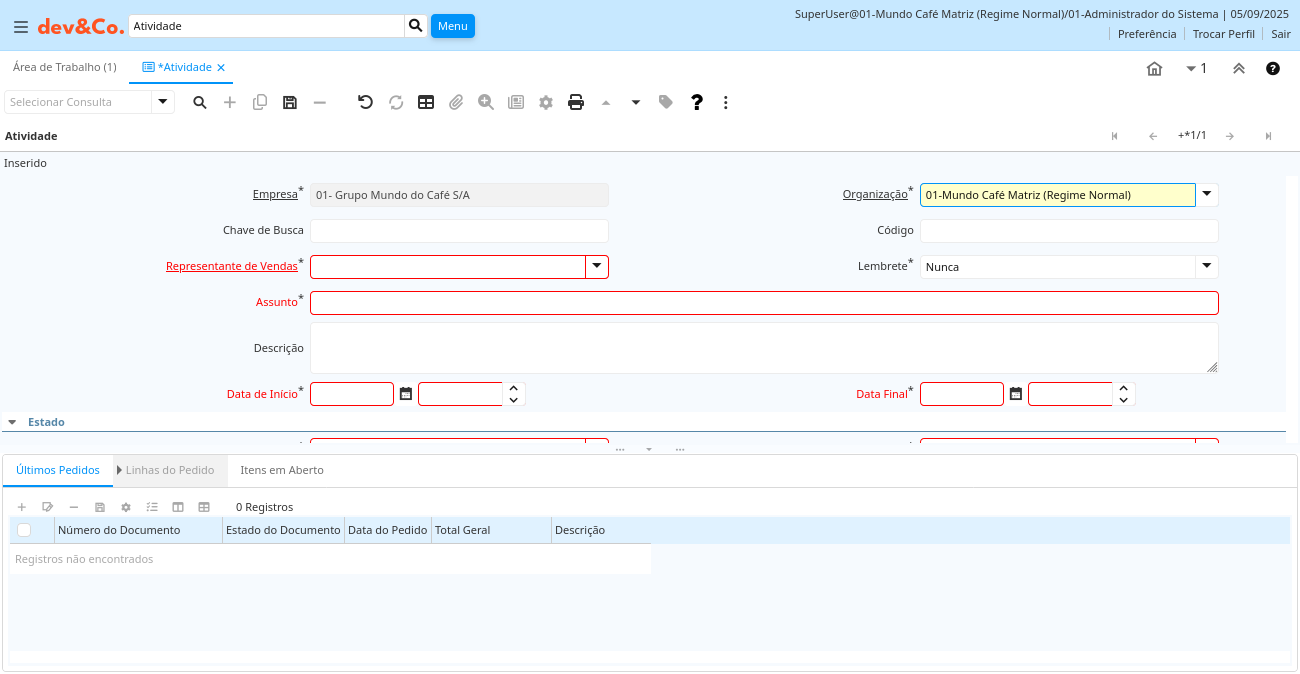Click the blue Menu button
Image resolution: width=1300 pixels, height=674 pixels.
[452, 26]
